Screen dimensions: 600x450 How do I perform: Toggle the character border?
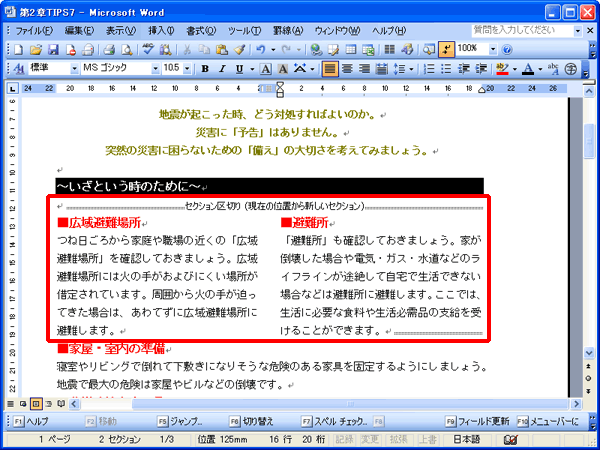265,69
